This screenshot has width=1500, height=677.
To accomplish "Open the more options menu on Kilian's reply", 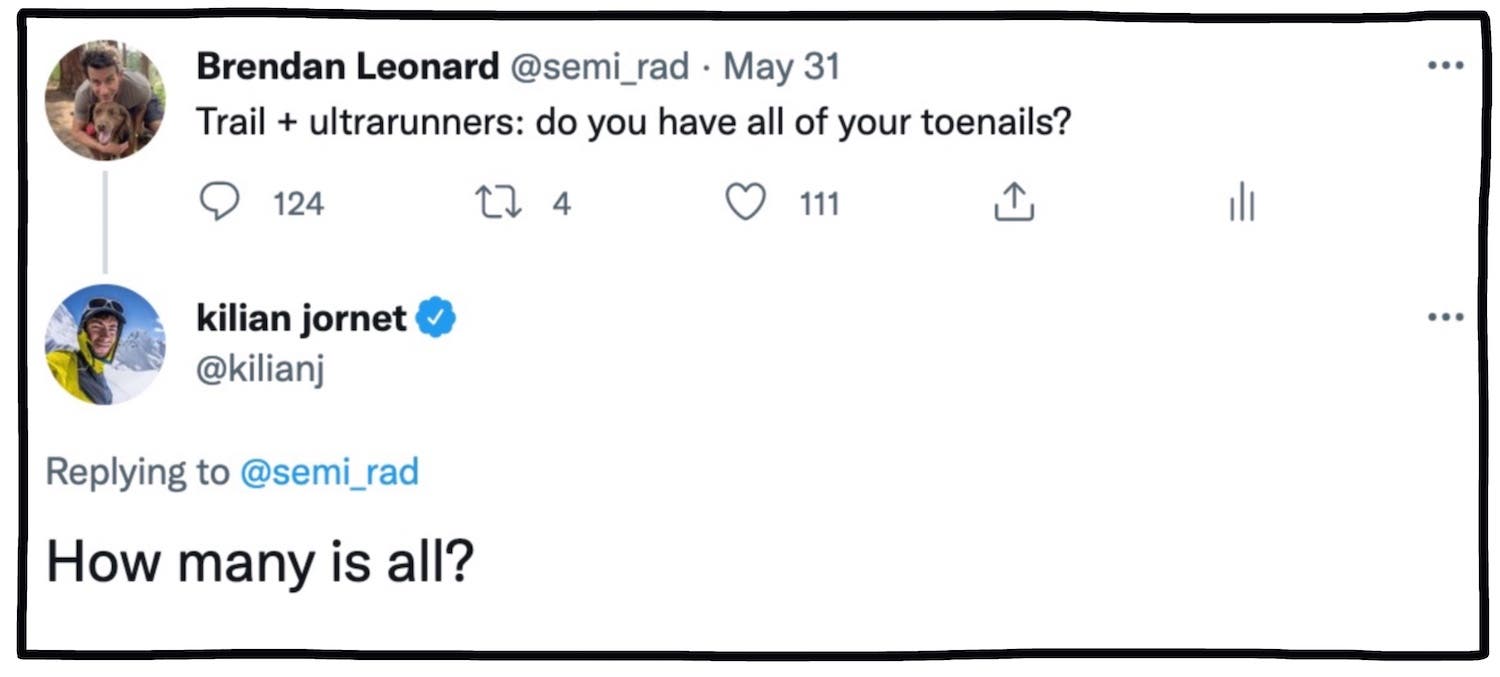I will pyautogui.click(x=1444, y=316).
